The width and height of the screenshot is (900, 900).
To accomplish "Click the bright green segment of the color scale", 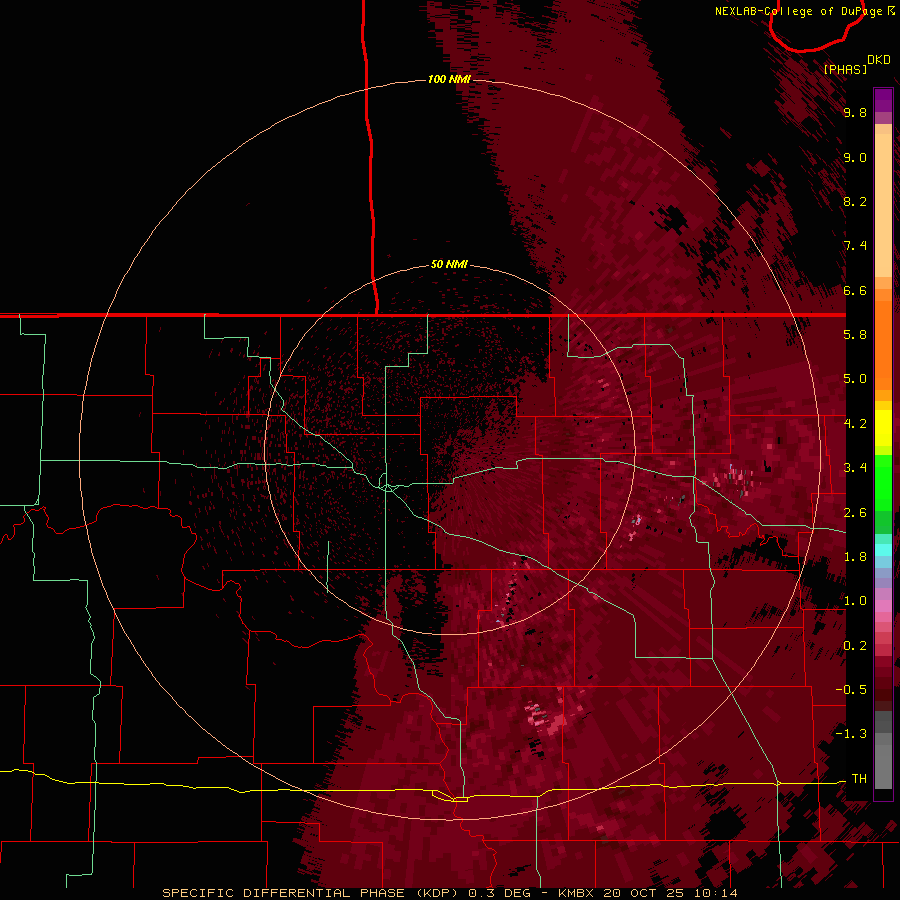I will pos(883,482).
